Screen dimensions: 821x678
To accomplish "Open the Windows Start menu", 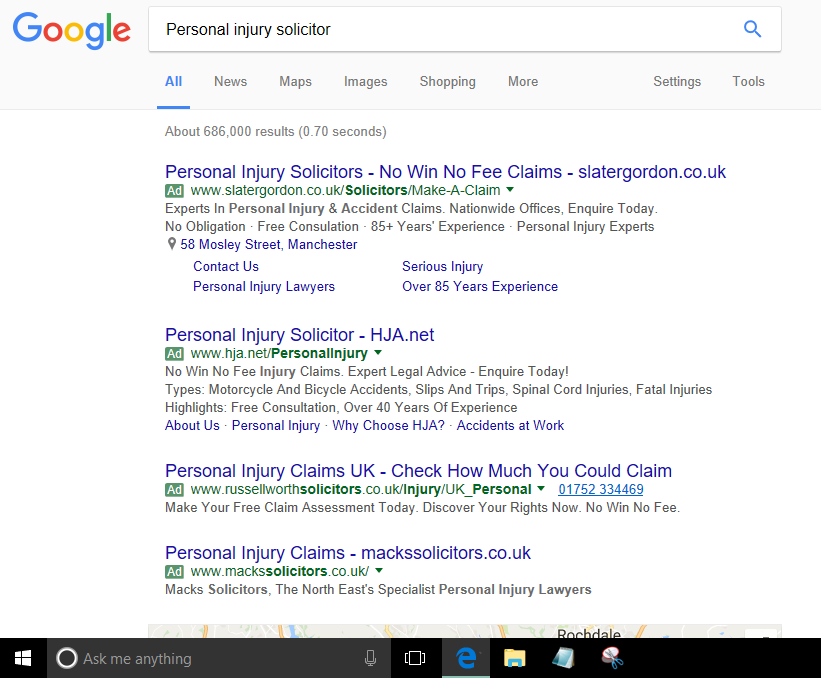I will coord(23,658).
